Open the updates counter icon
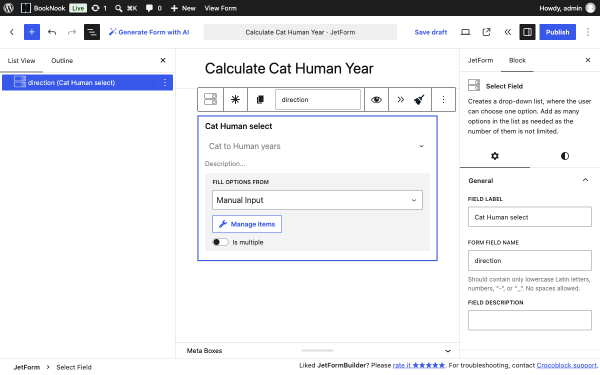Image resolution: width=600 pixels, height=375 pixels. pyautogui.click(x=99, y=8)
